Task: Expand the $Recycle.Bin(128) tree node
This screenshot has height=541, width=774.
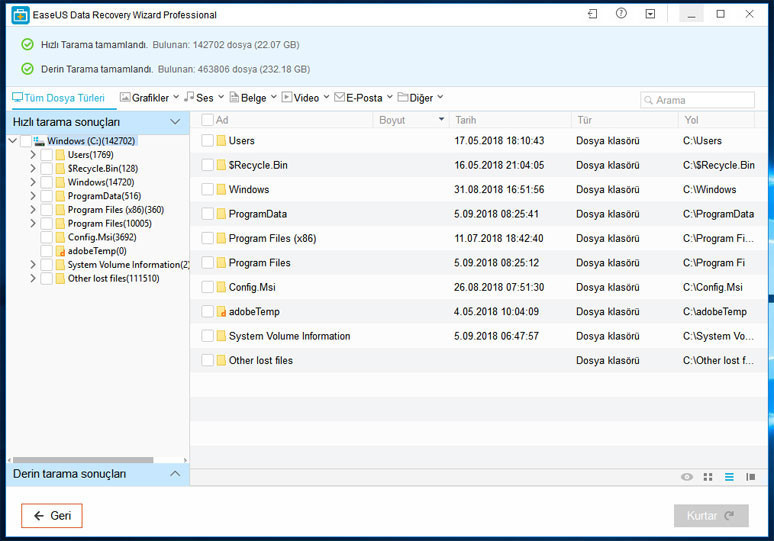Action: (33, 169)
